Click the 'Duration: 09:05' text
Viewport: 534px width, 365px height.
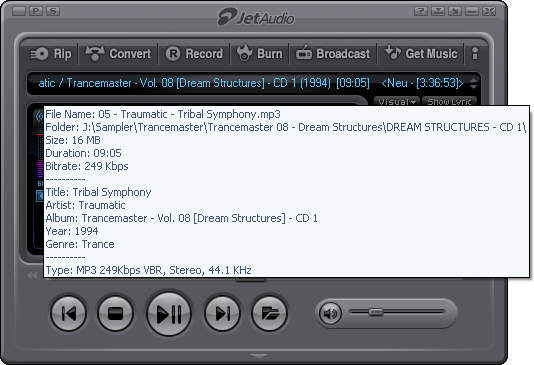(83, 153)
